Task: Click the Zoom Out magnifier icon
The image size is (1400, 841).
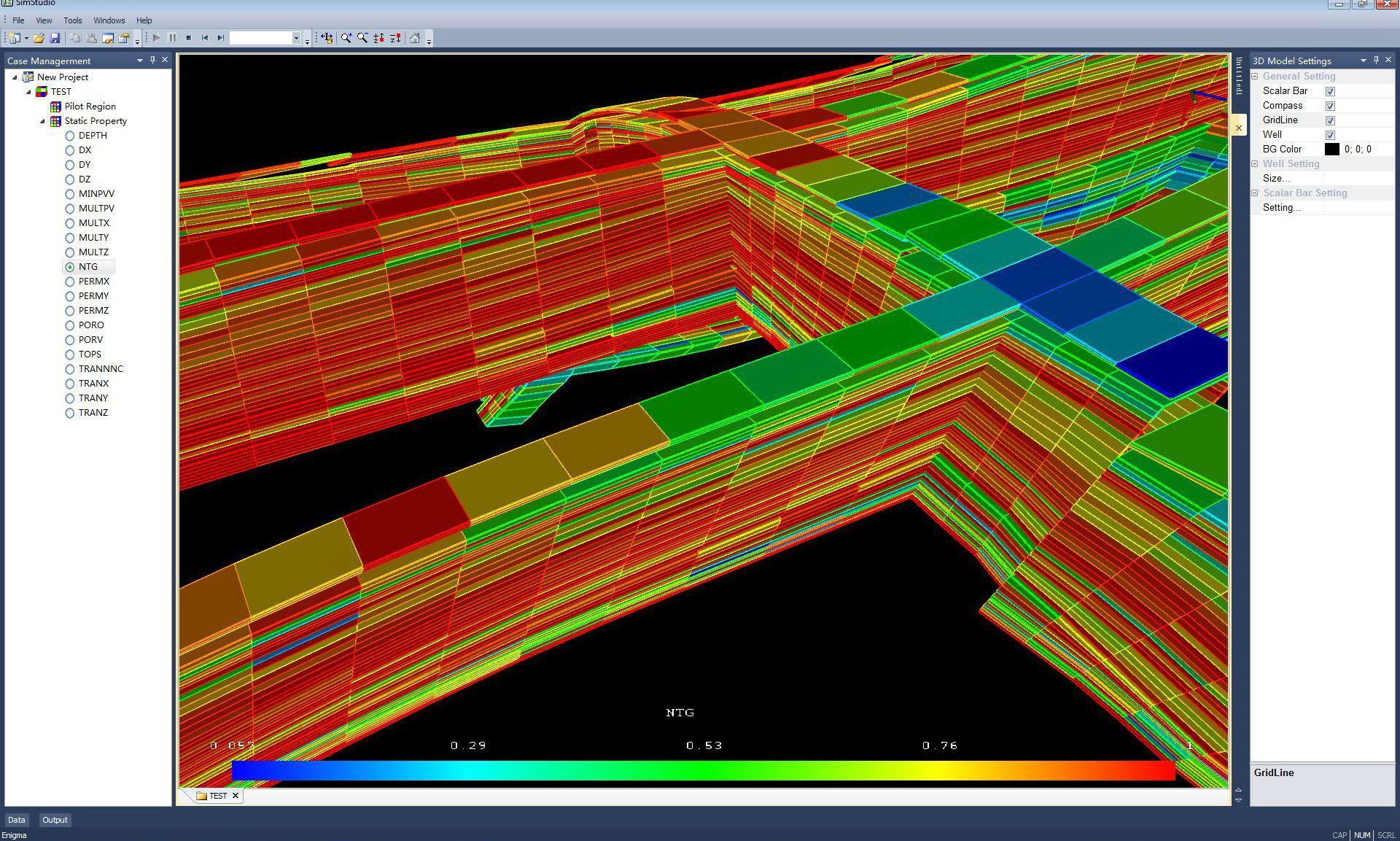Action: coord(362,38)
